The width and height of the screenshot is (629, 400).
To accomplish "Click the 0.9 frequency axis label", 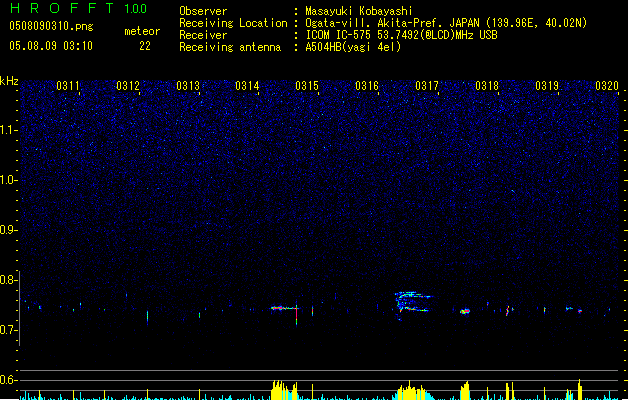I will tap(8, 230).
